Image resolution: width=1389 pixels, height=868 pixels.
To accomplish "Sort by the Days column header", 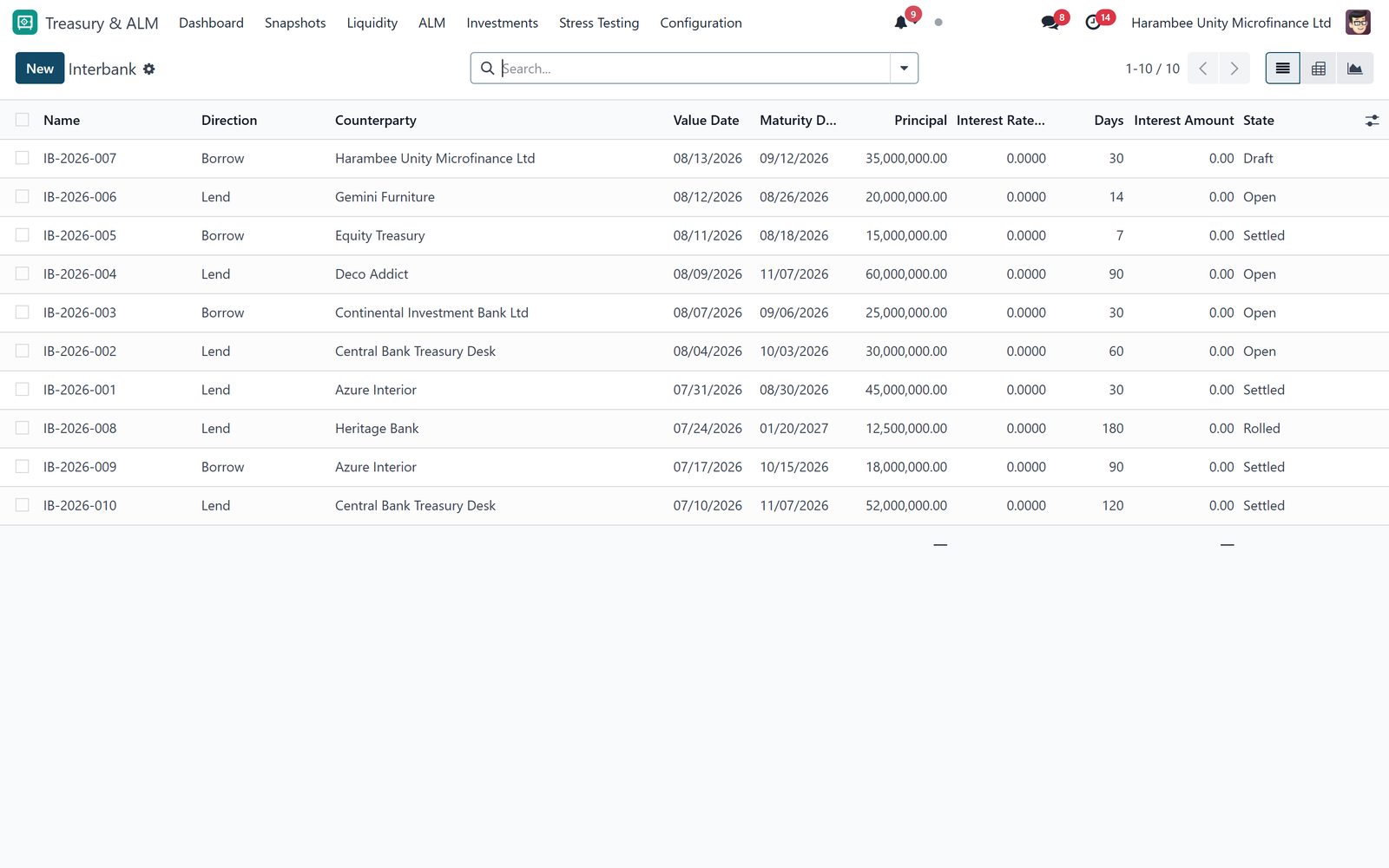I will [x=1109, y=120].
